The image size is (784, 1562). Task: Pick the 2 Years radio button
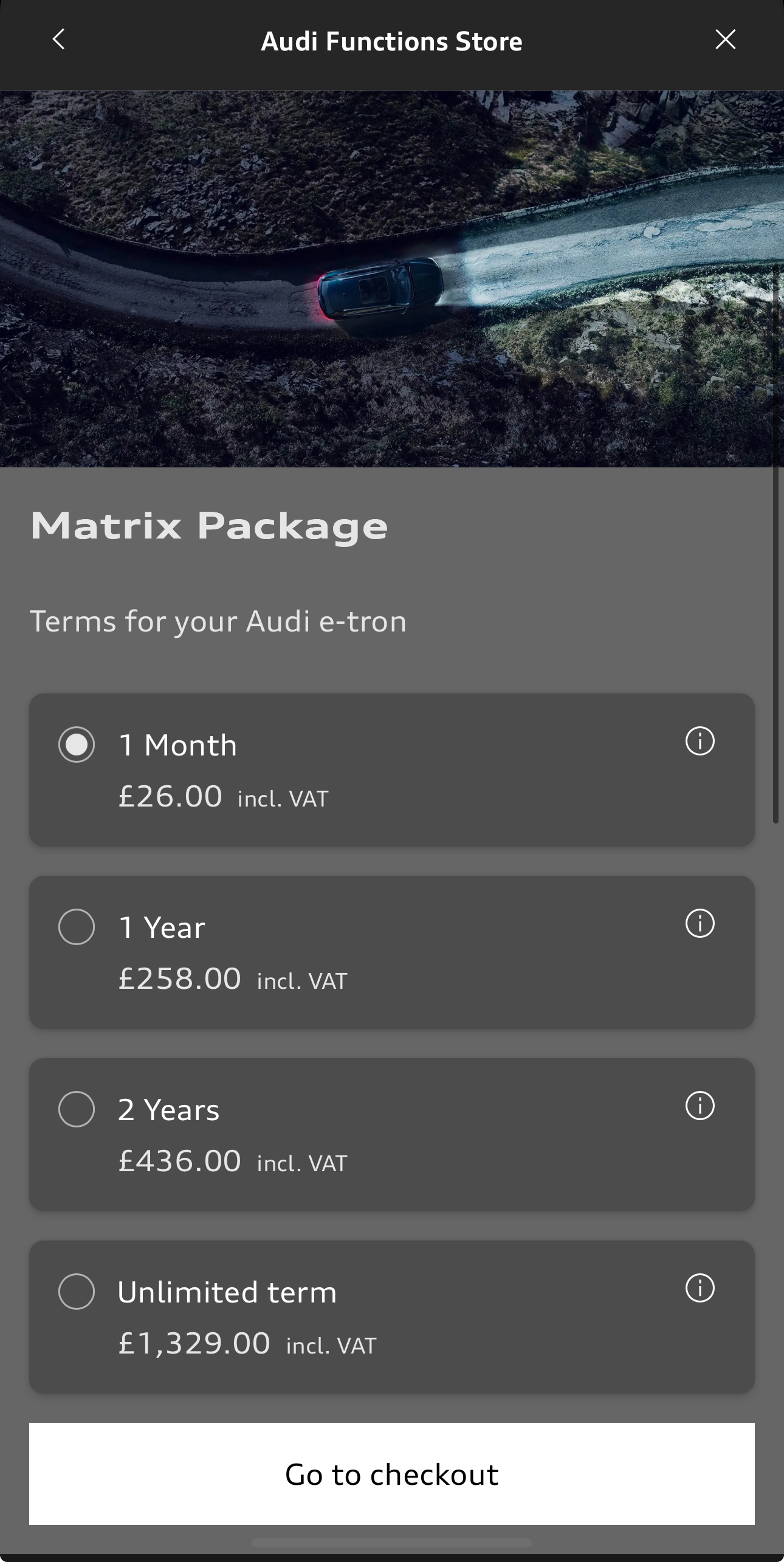(77, 1109)
